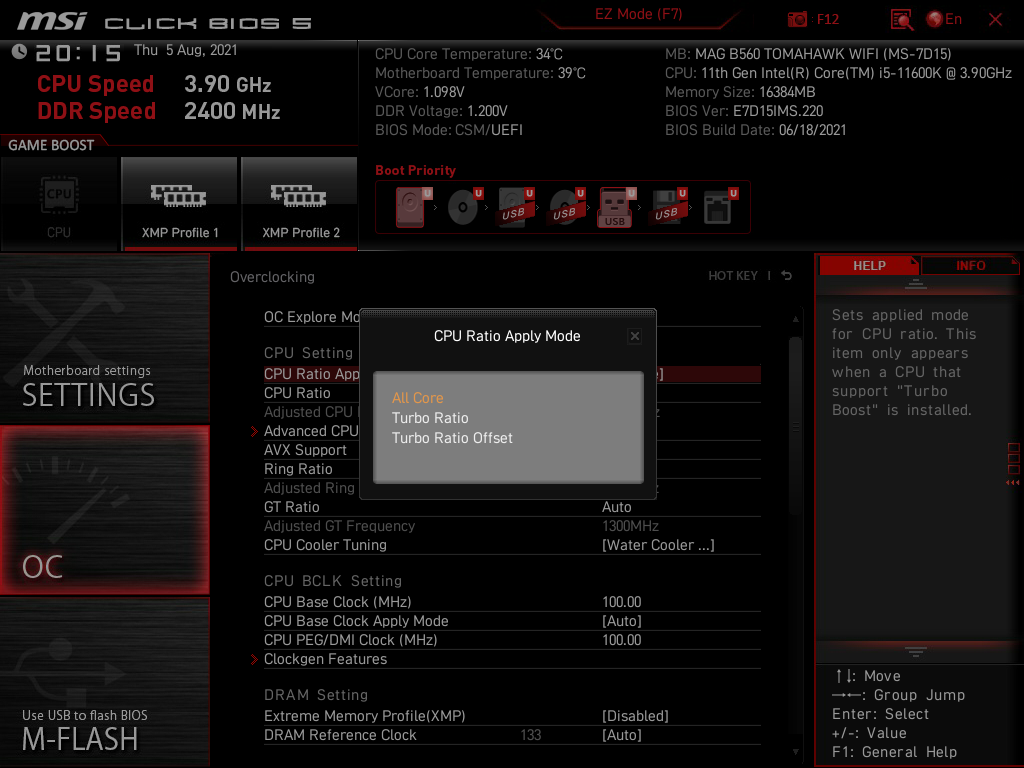Choose Turbo Ratio option
Image resolution: width=1024 pixels, height=768 pixels.
(430, 418)
